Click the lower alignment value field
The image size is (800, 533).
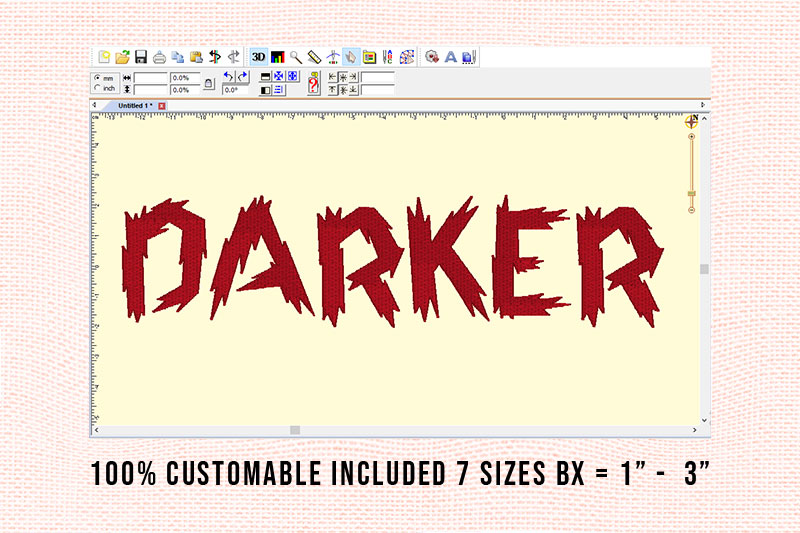[x=378, y=90]
